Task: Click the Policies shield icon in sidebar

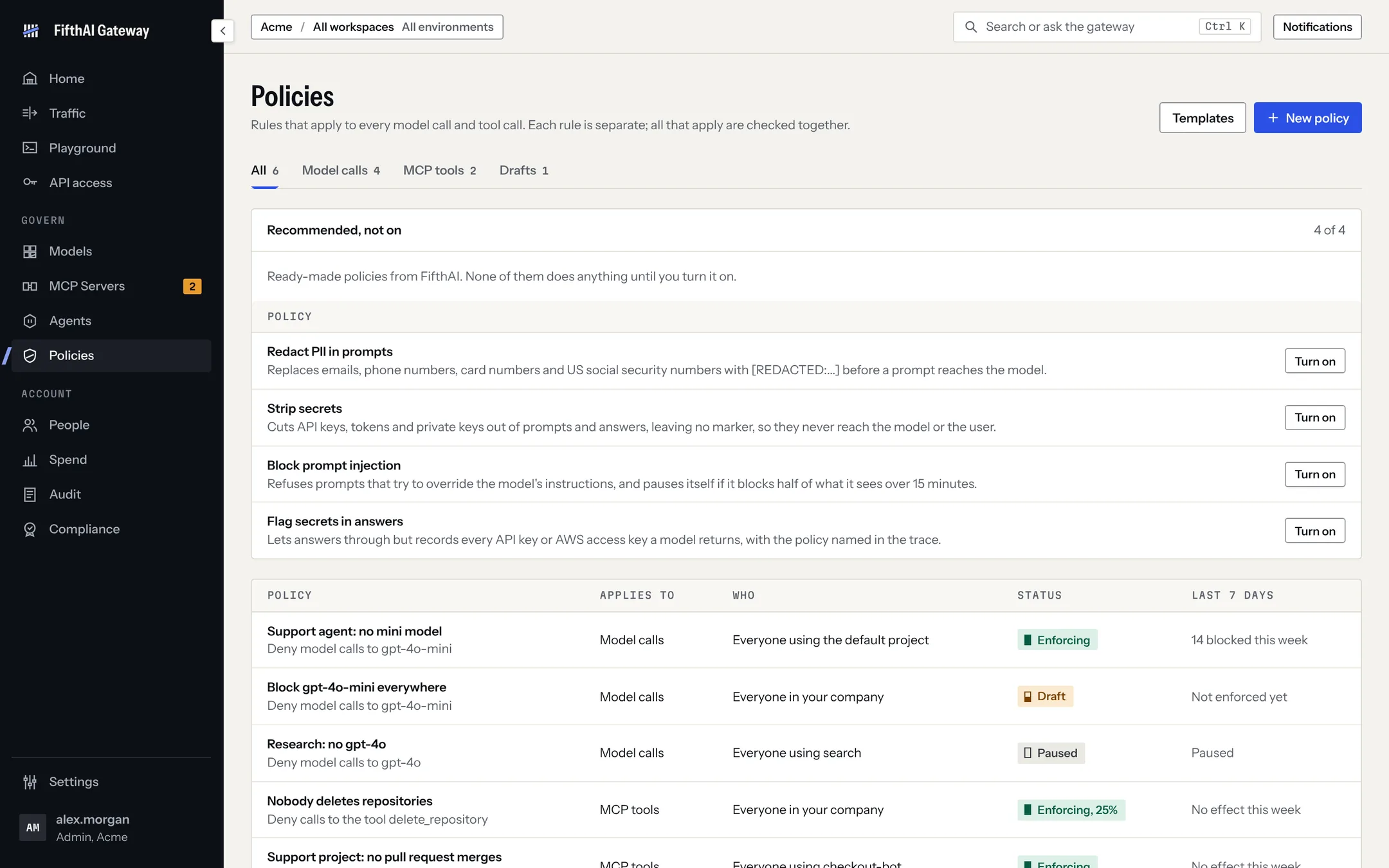Action: tap(30, 356)
